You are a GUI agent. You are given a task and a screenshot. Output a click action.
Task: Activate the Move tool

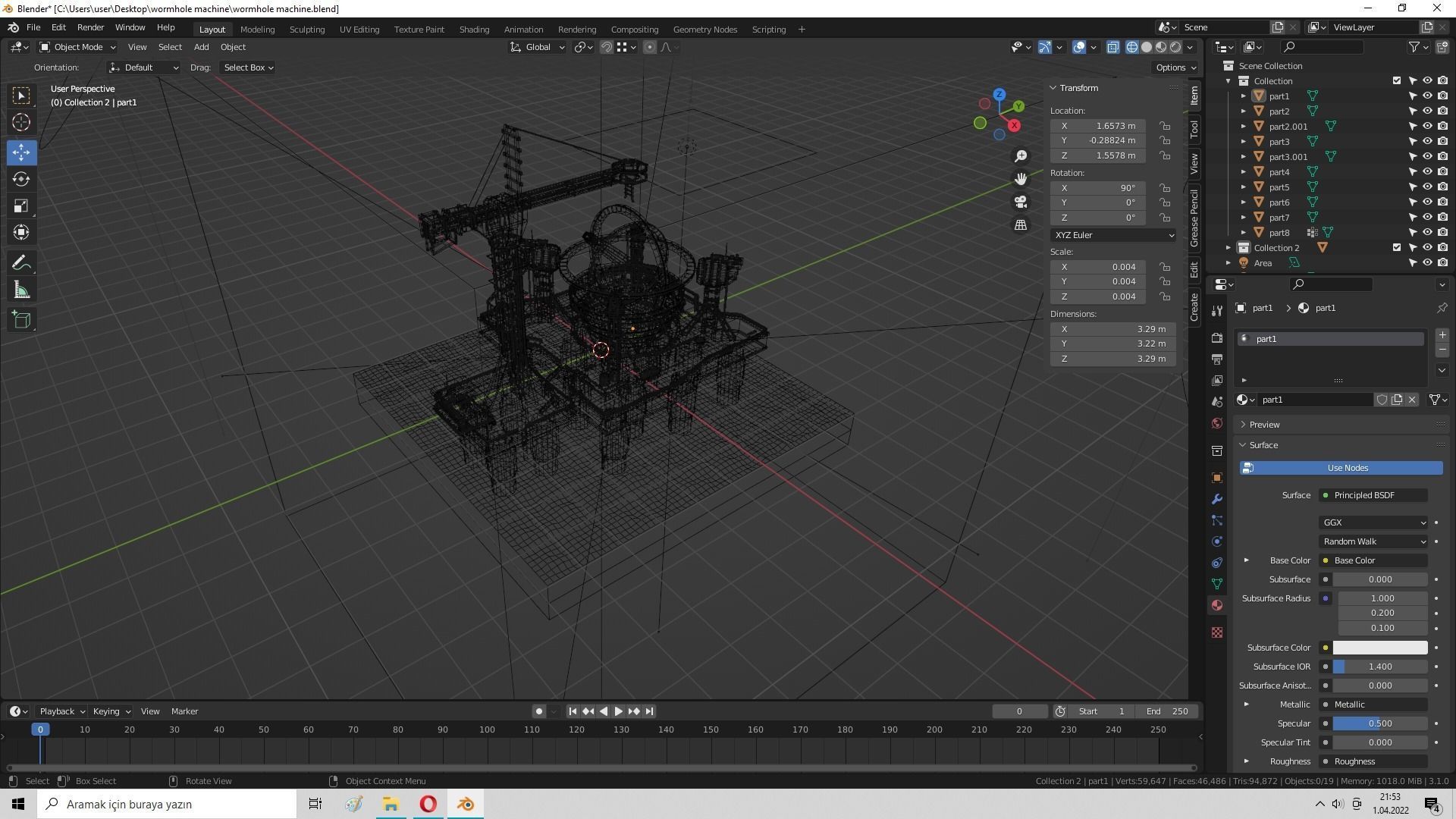point(21,152)
